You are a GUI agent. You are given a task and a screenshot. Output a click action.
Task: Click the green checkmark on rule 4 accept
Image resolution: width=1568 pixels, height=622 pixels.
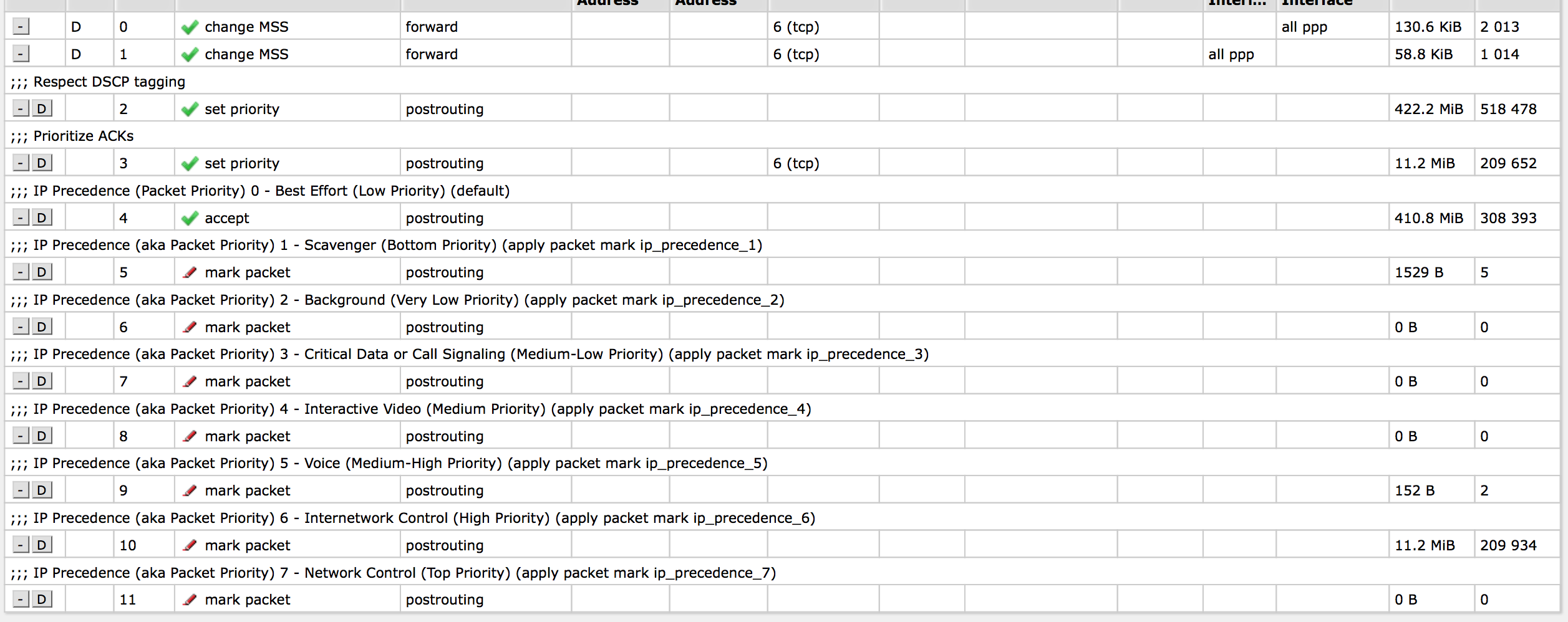(x=190, y=219)
